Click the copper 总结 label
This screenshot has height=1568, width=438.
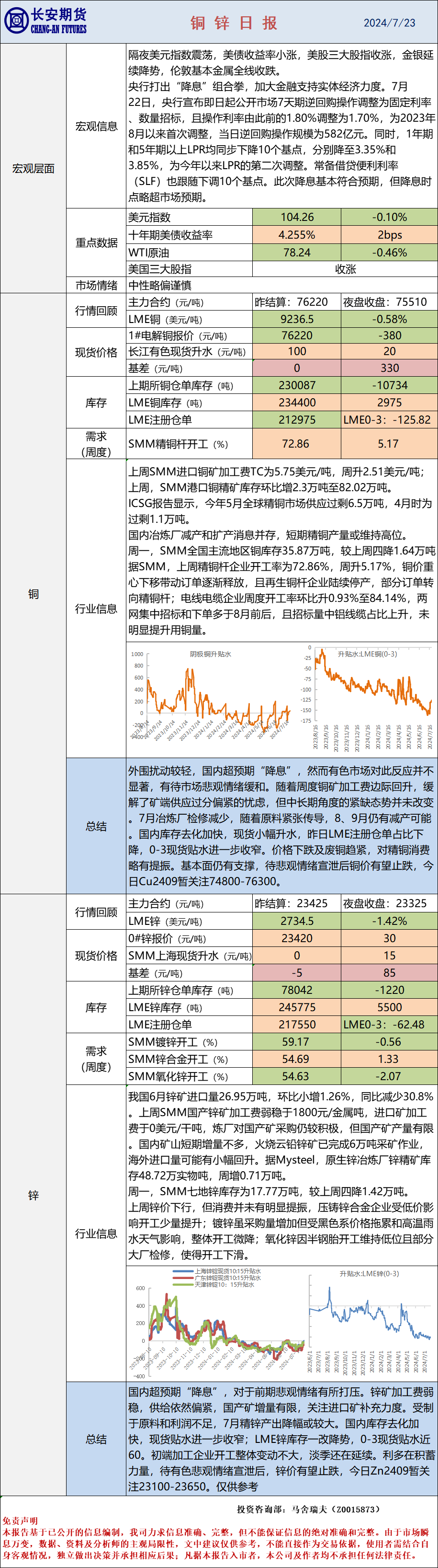coord(96,826)
